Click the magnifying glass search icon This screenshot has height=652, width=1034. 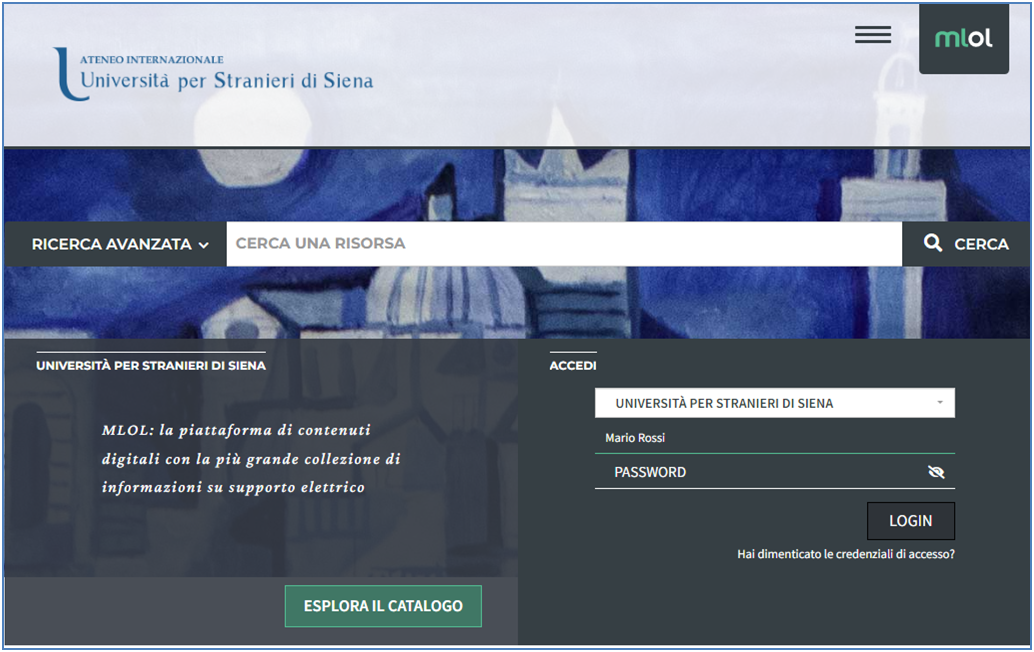[x=932, y=243]
